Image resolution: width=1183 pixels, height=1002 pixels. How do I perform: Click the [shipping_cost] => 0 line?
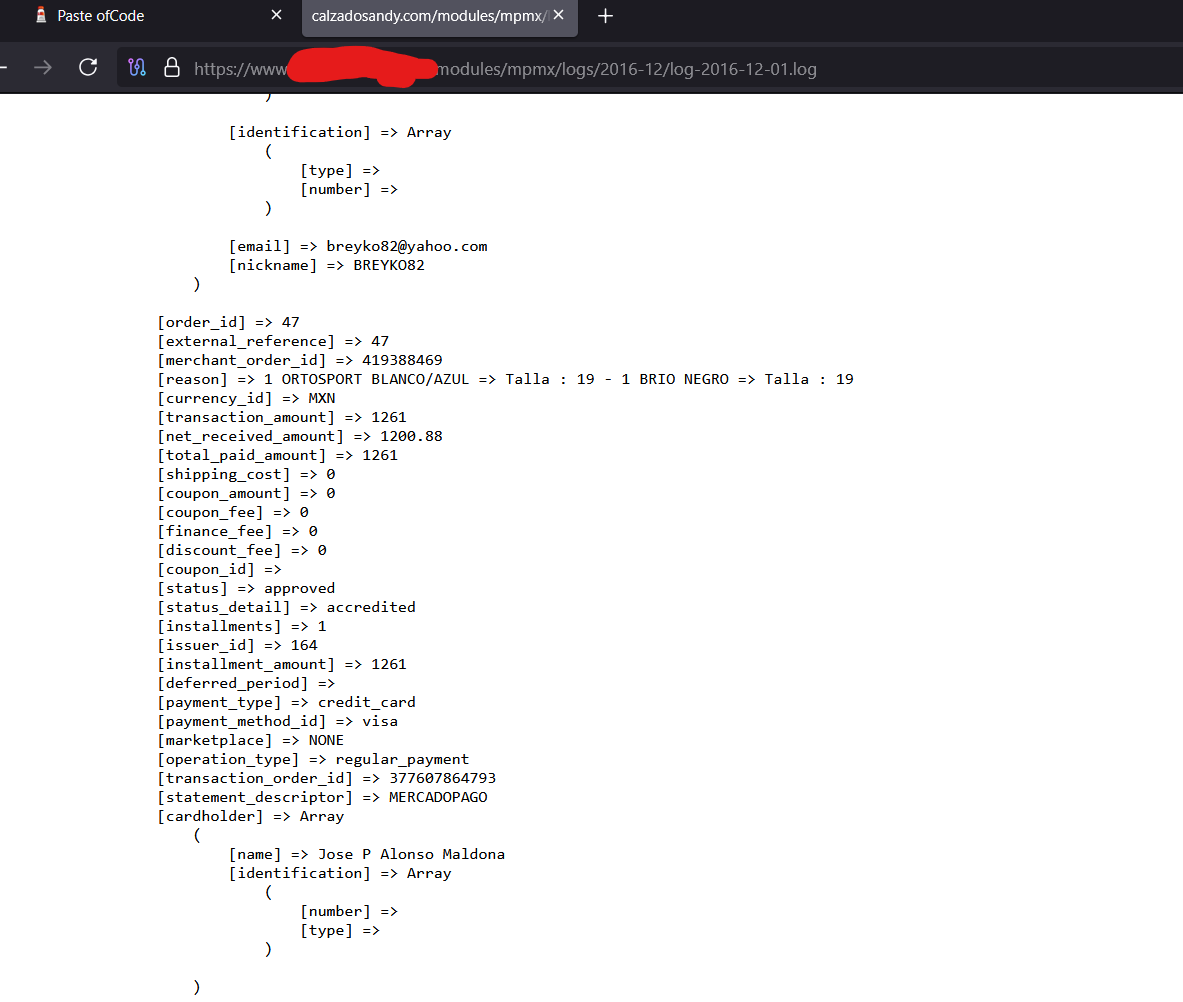(x=246, y=474)
